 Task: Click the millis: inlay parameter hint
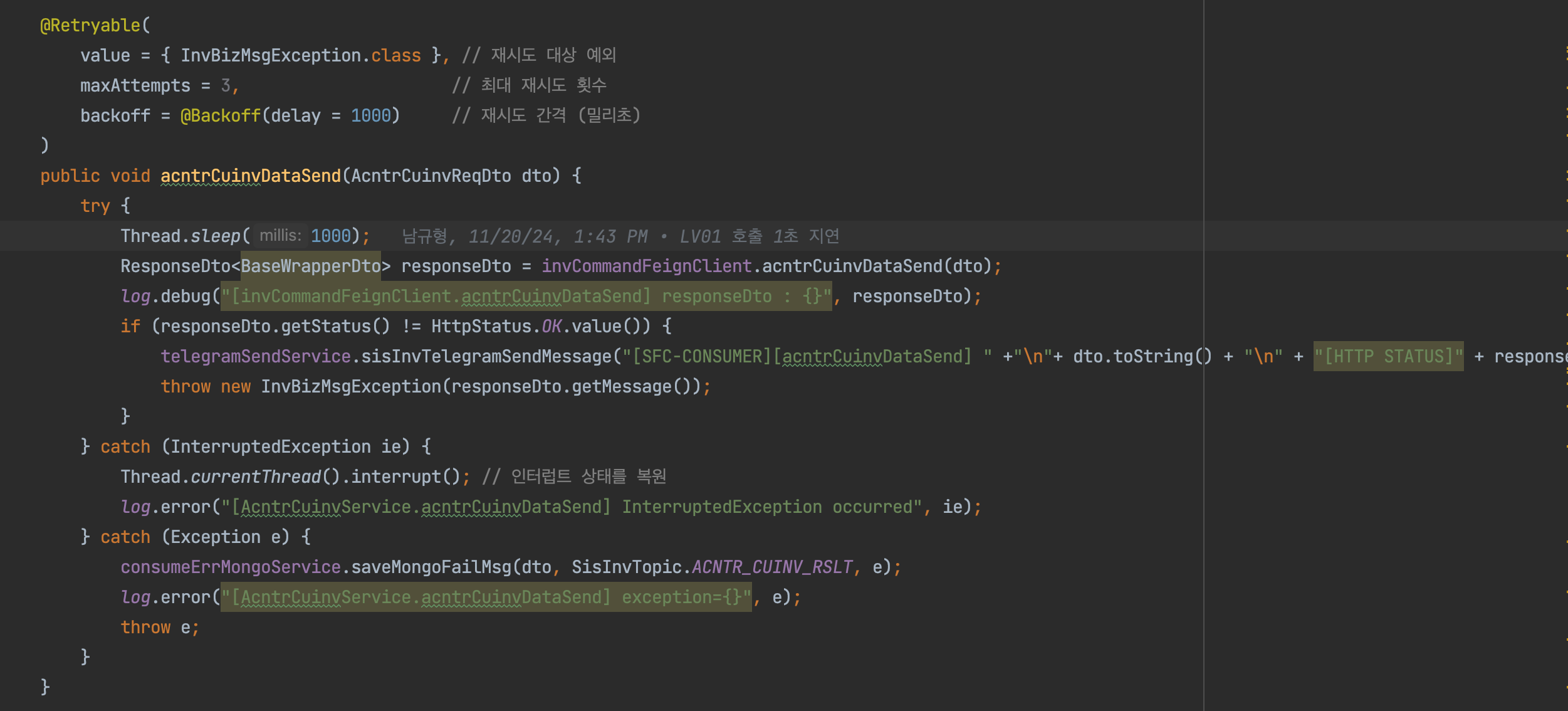[x=280, y=236]
